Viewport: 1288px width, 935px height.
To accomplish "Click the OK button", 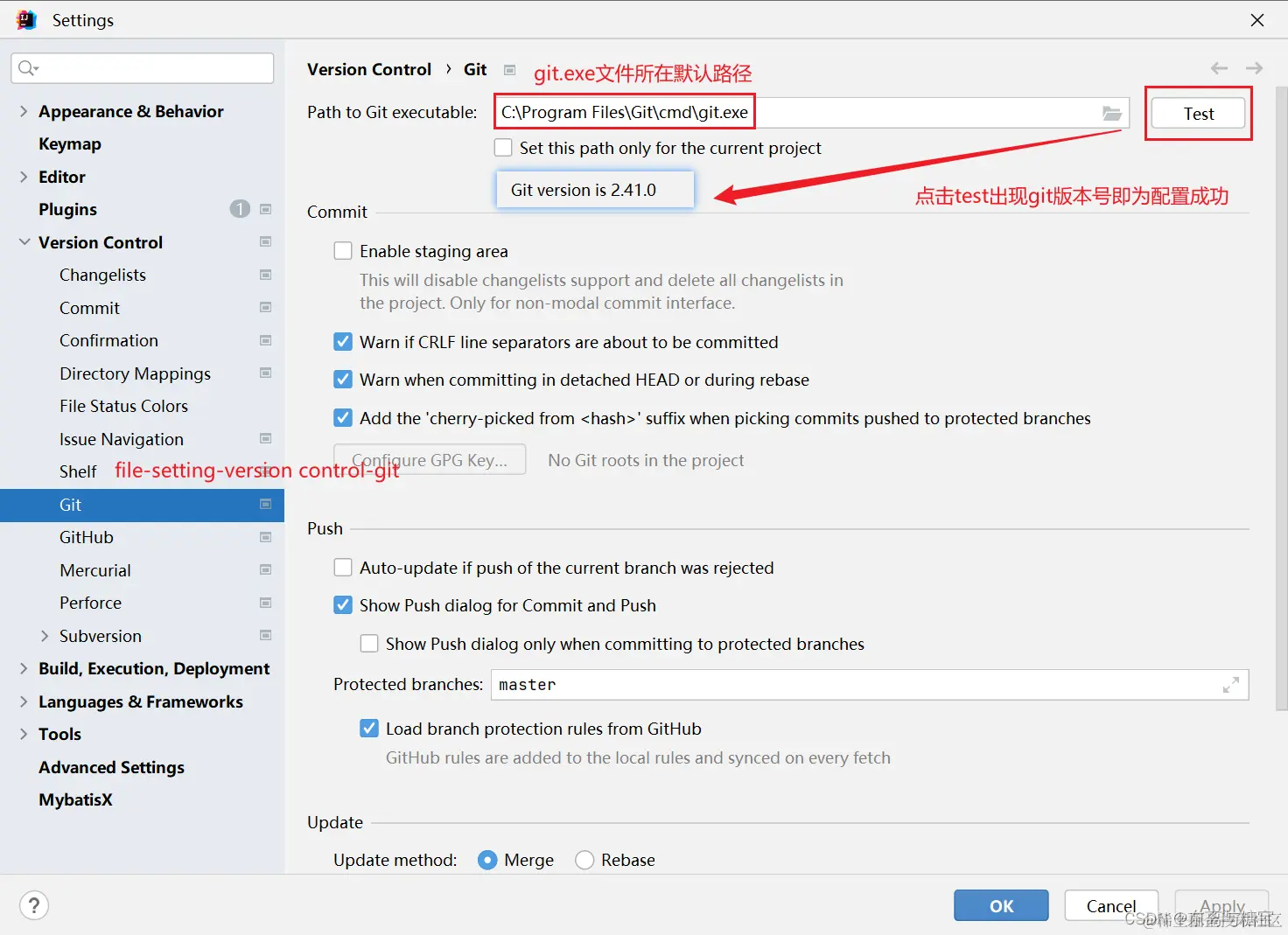I will (1001, 905).
